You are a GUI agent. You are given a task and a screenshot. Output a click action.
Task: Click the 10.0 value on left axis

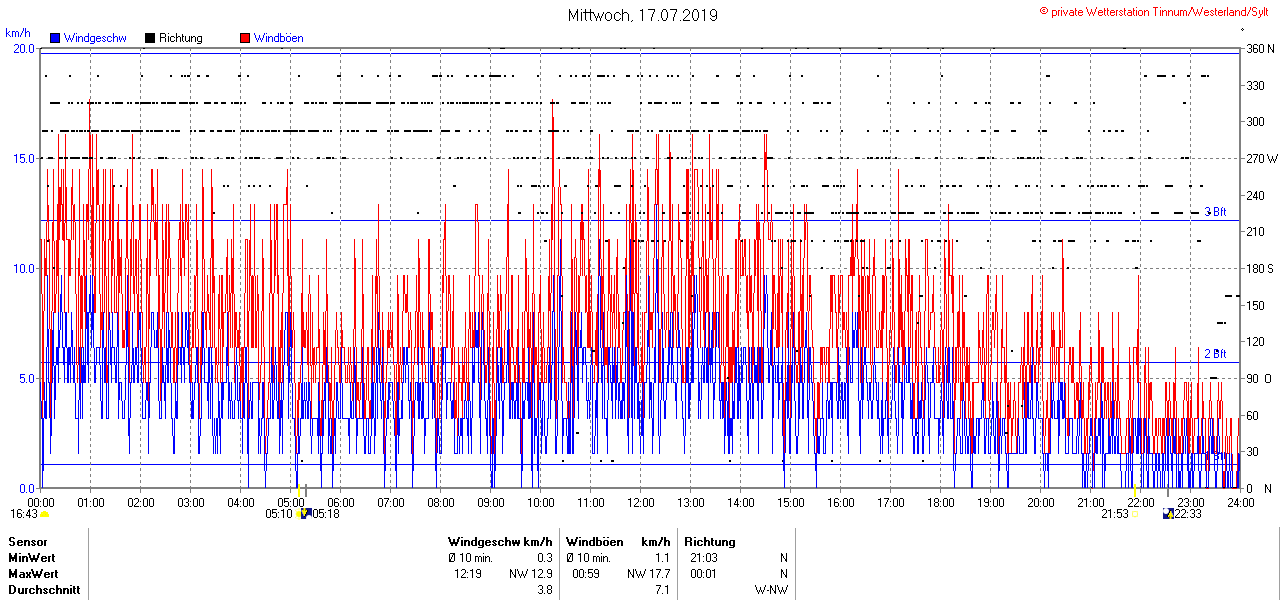click(23, 268)
